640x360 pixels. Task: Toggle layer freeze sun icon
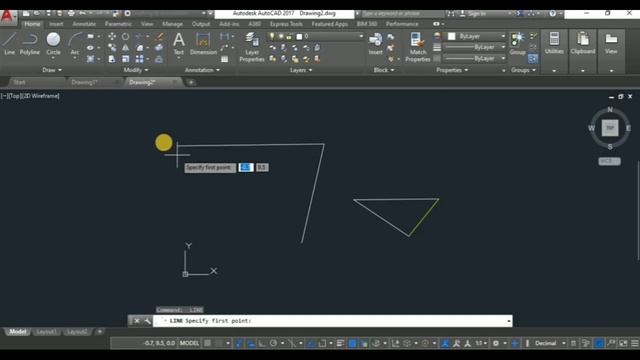tap(280, 36)
